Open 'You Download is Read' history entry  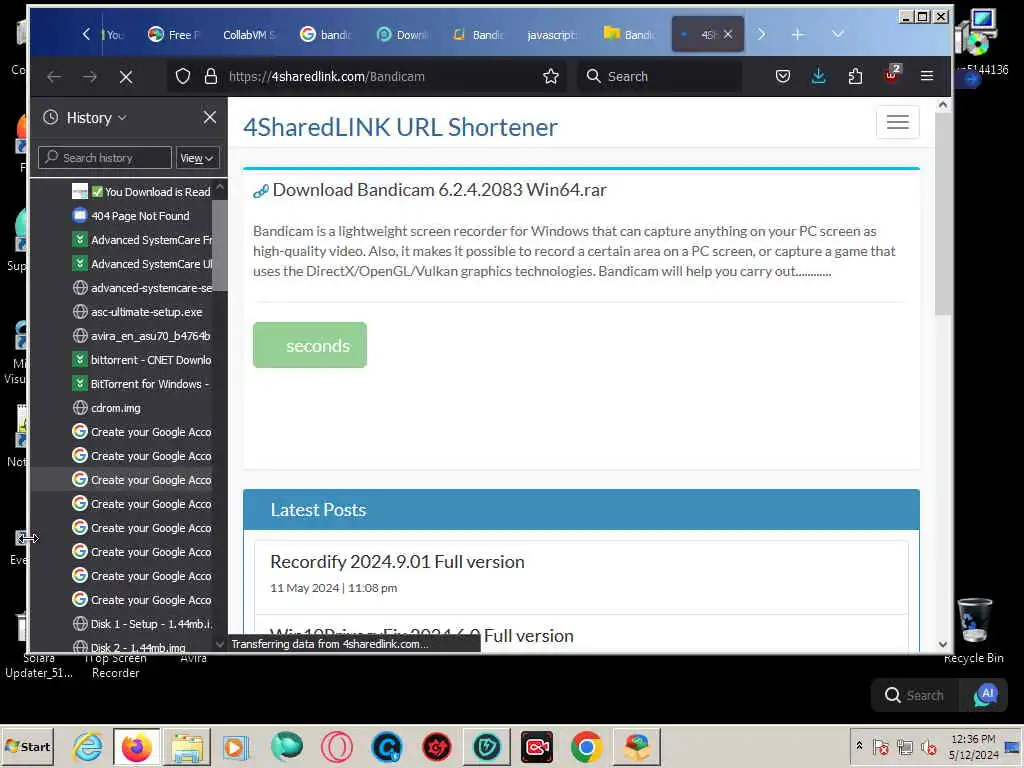140,191
